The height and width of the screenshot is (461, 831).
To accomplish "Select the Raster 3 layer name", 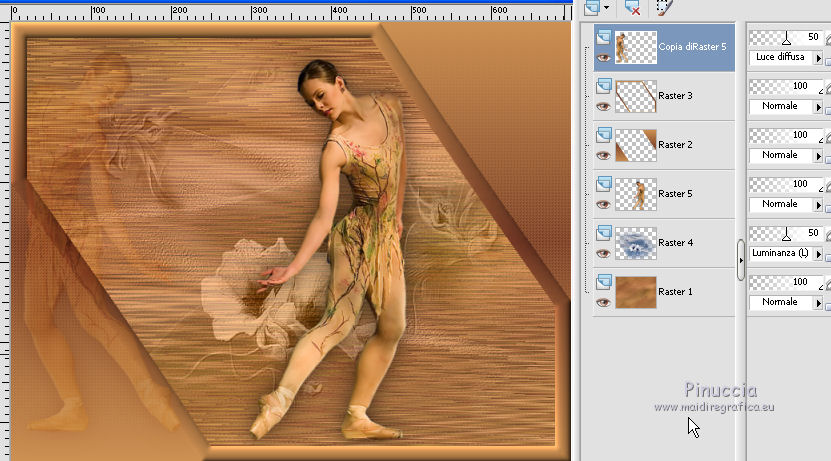I will click(x=675, y=96).
